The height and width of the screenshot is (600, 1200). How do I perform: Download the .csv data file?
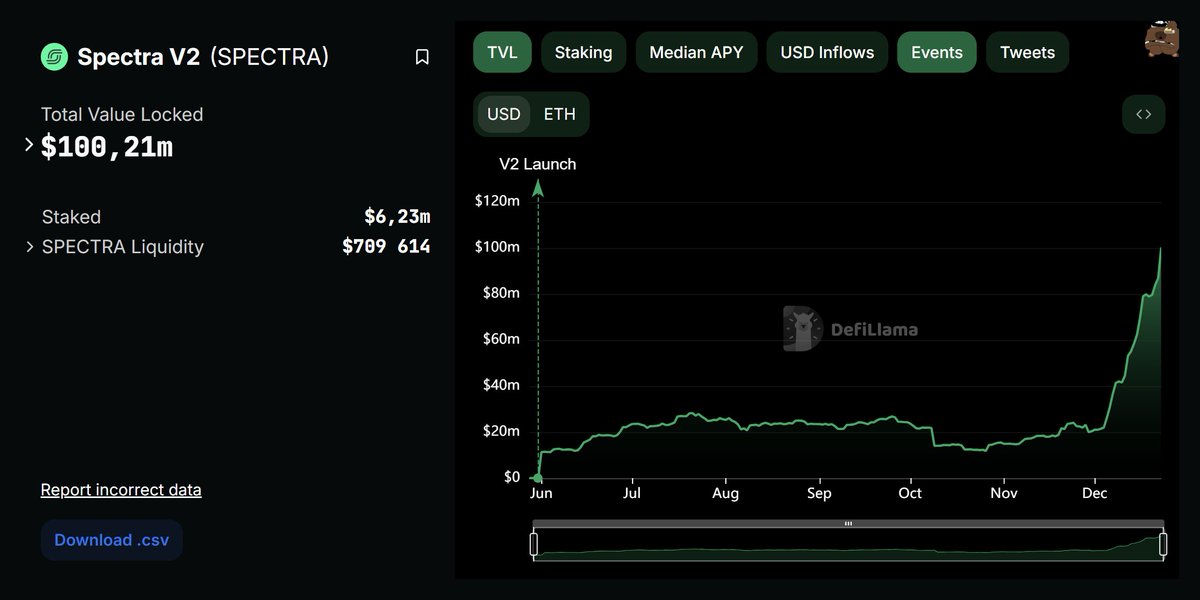click(x=112, y=540)
